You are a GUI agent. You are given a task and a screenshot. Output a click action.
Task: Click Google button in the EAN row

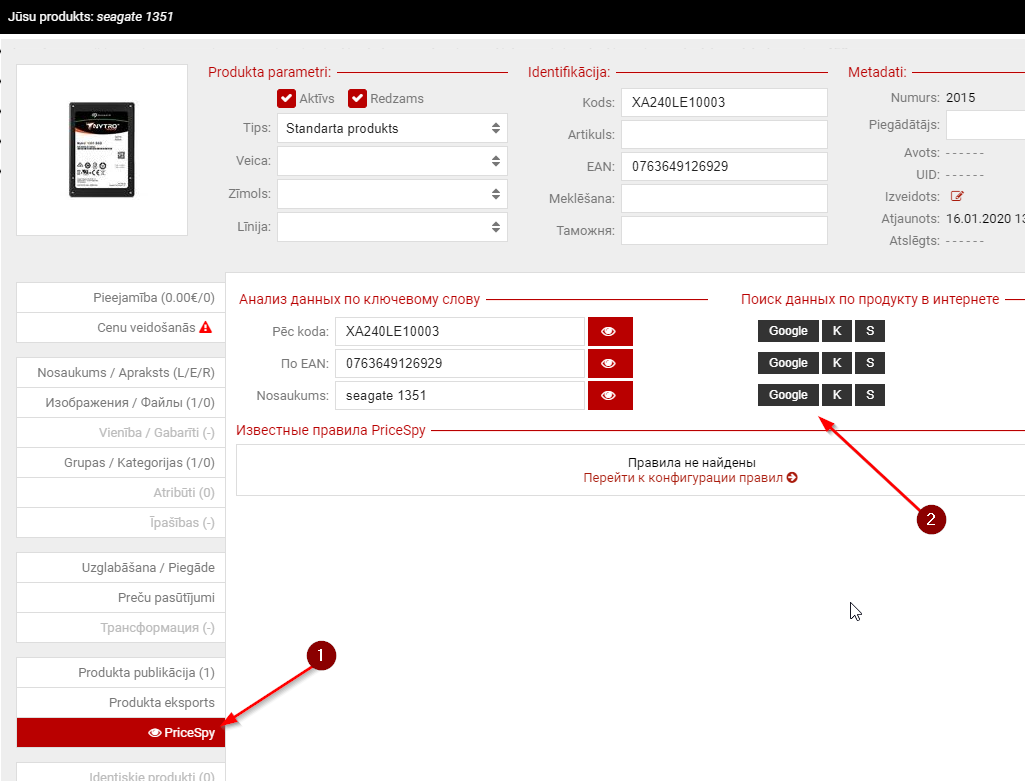pos(788,363)
